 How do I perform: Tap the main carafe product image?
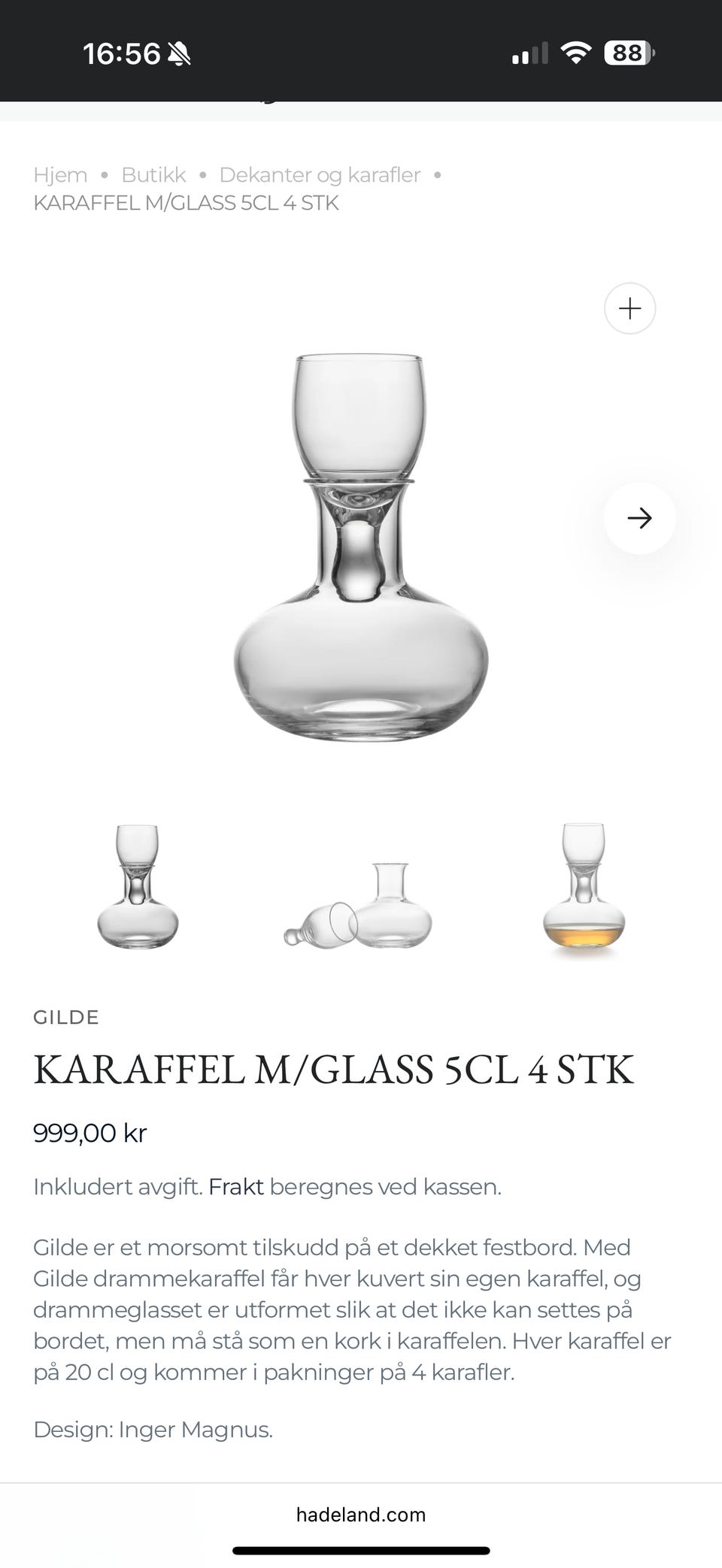pos(361,547)
